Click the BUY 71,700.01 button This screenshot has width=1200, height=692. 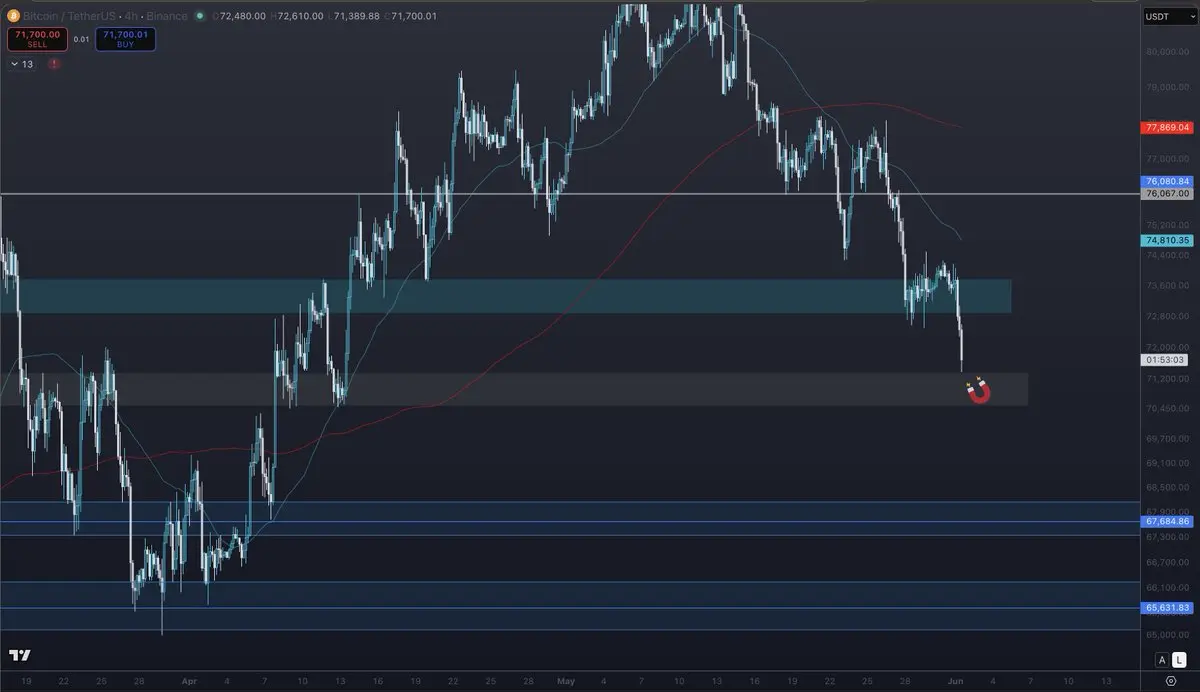tap(126, 39)
